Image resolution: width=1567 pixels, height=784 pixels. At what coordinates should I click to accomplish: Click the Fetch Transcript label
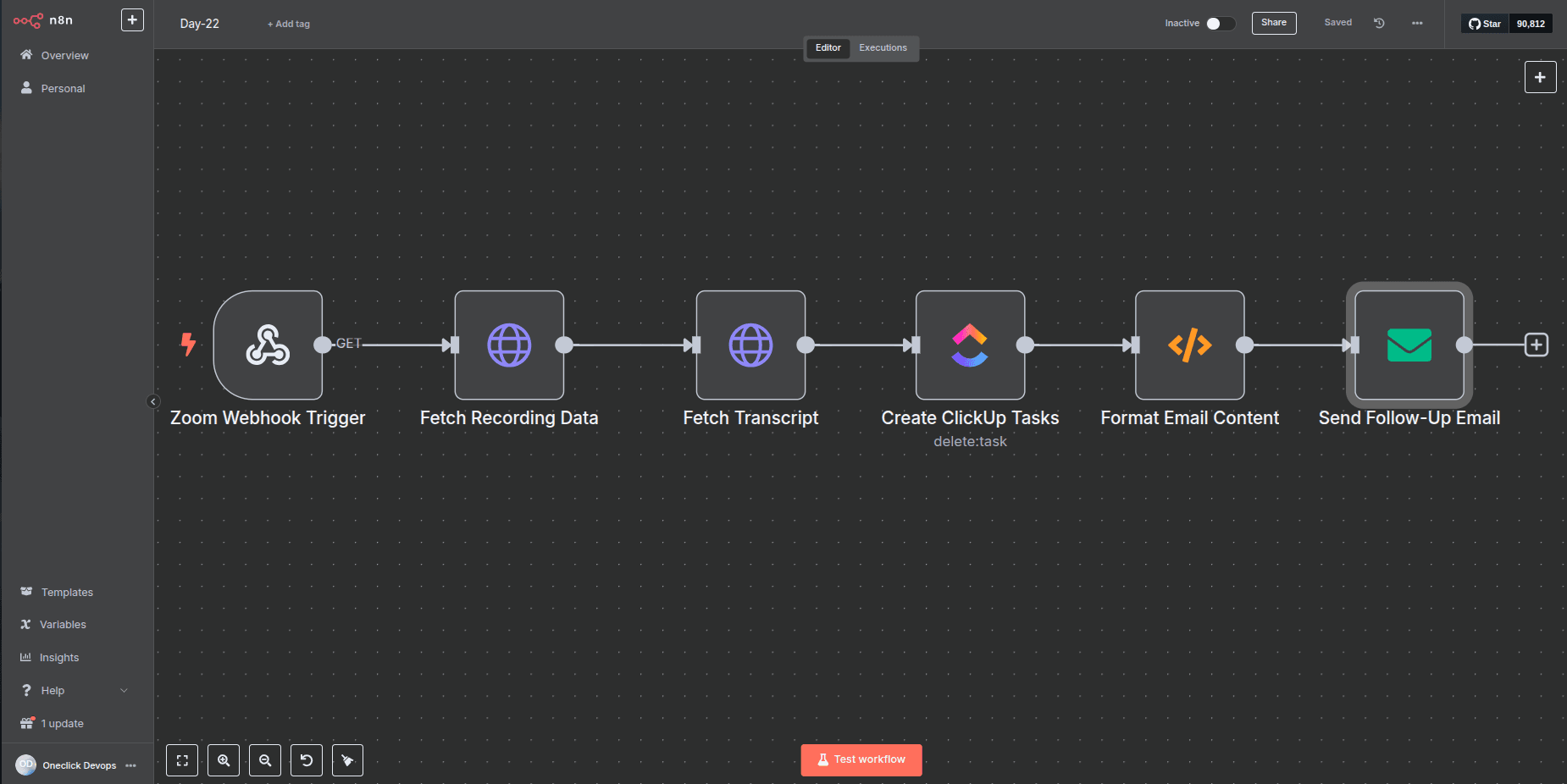[750, 417]
